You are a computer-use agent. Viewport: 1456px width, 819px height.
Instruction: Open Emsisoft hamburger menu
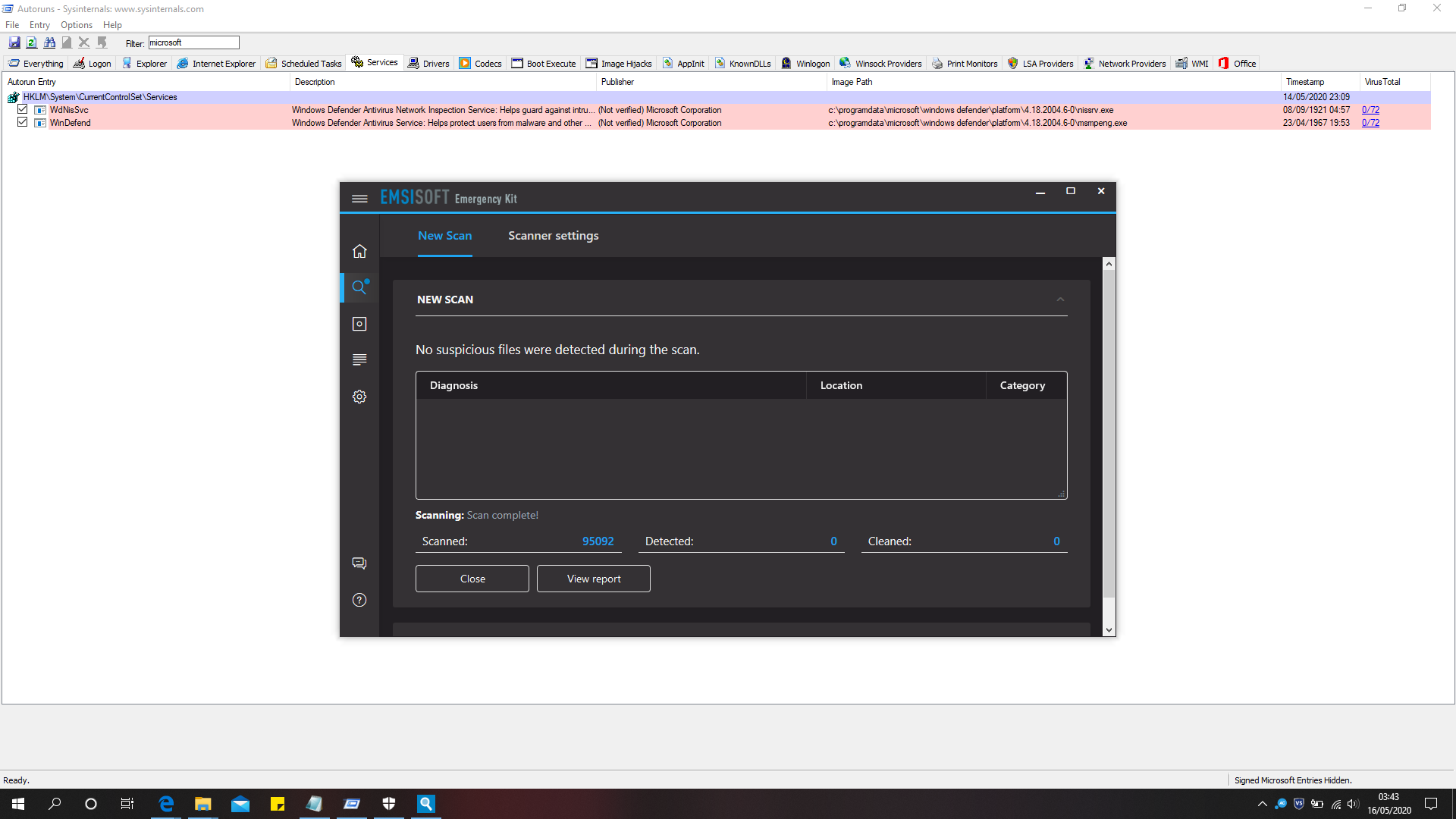tap(359, 199)
